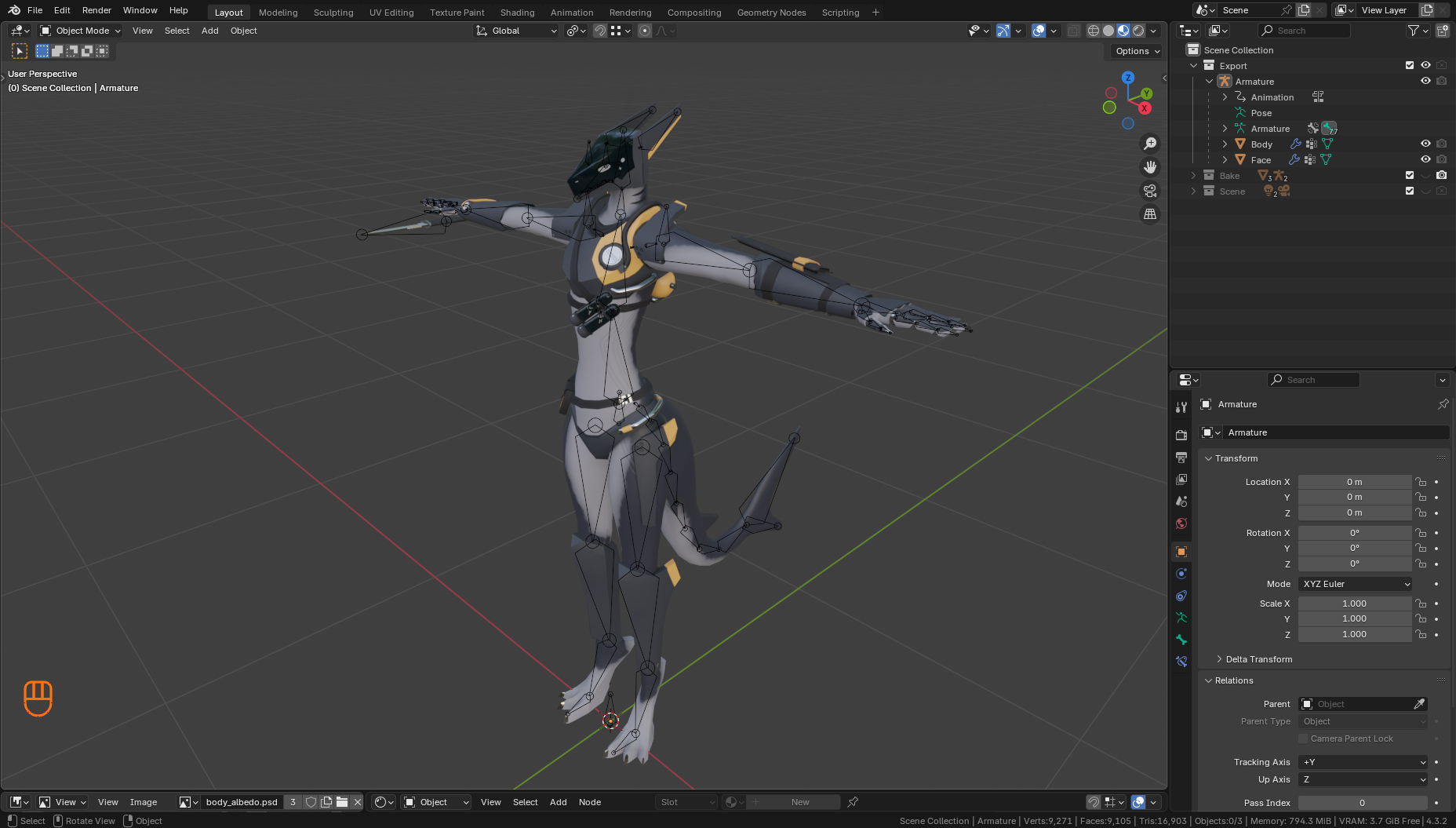
Task: Open the Global transform orientation dropdown
Action: tap(515, 31)
